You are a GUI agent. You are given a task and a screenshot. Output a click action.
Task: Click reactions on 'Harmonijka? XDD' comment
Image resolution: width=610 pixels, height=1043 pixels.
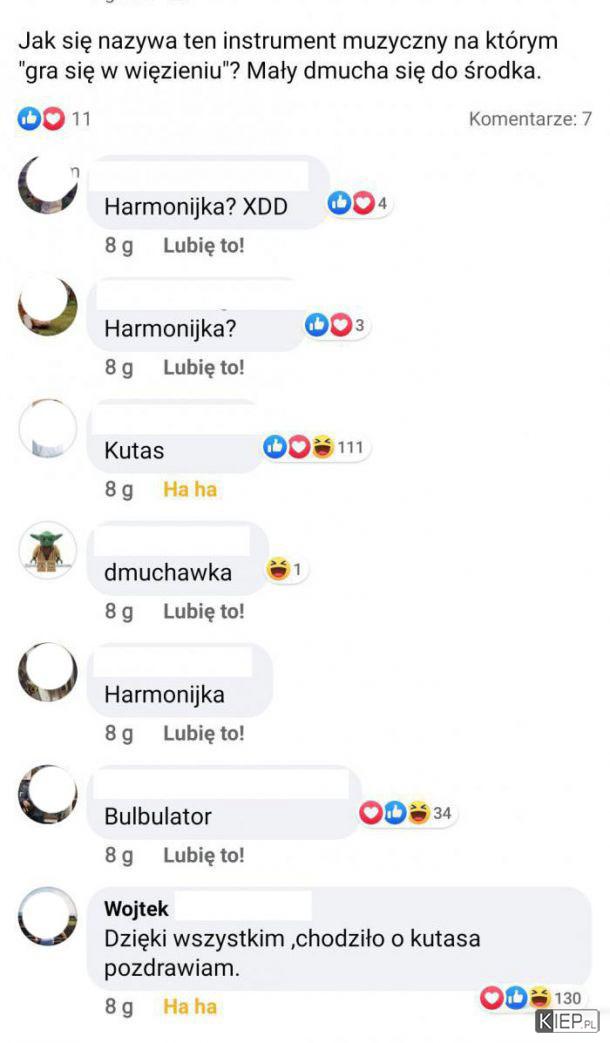[x=358, y=203]
